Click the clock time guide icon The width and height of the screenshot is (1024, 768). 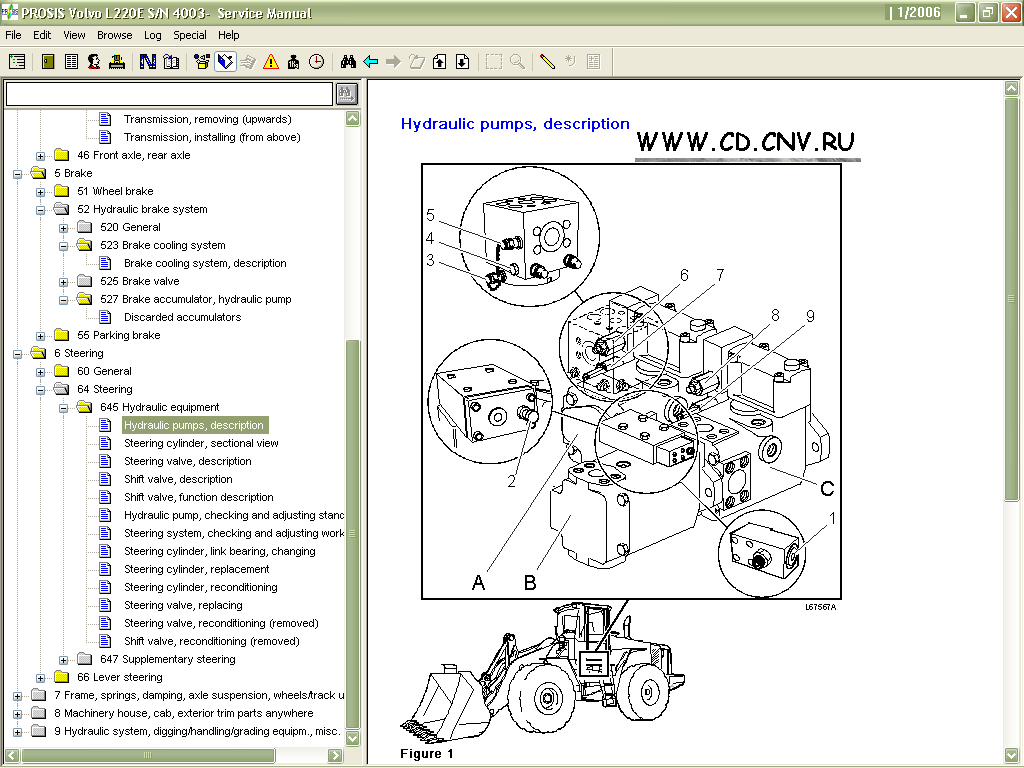point(316,62)
